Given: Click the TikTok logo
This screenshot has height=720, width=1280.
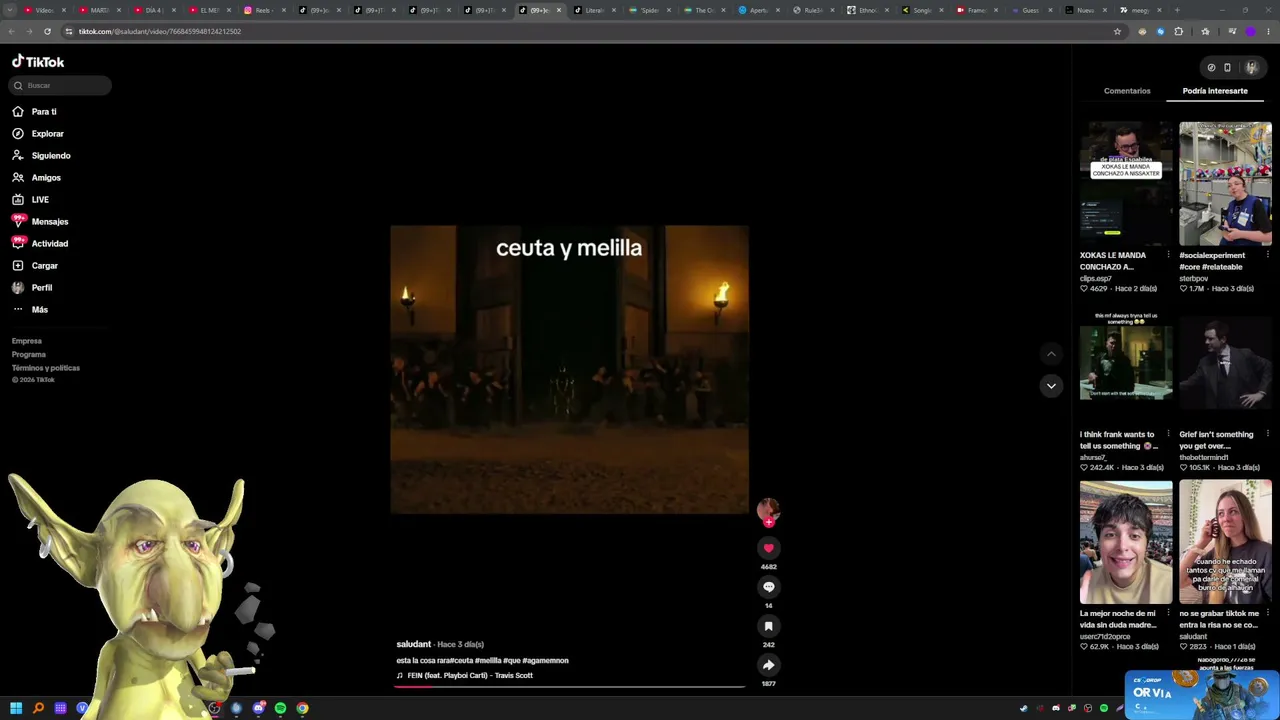Looking at the screenshot, I should pos(38,61).
